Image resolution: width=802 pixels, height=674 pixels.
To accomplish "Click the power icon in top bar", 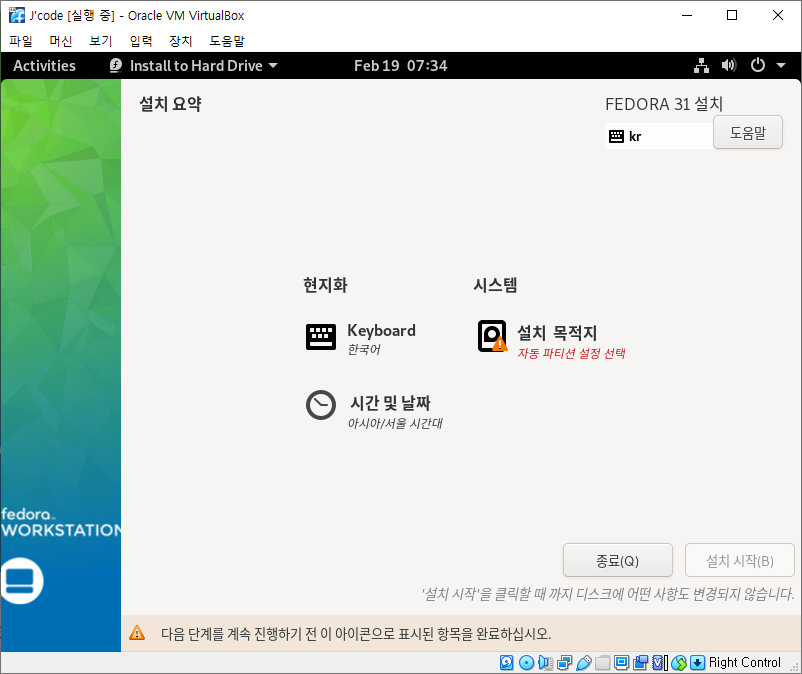I will [758, 65].
